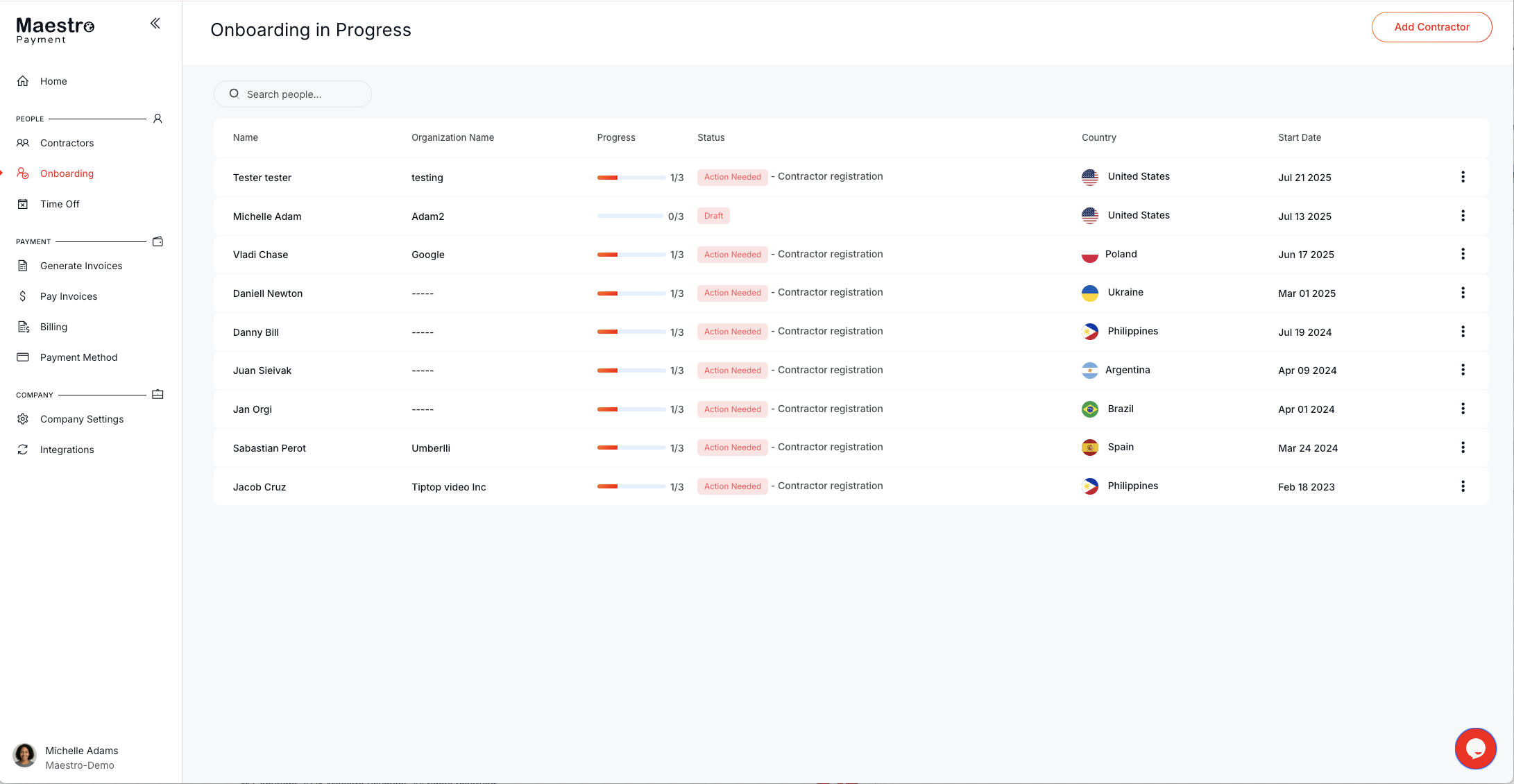Open options menu for Tester tester row
Screen dimensions: 1514x784
[x=1463, y=177]
